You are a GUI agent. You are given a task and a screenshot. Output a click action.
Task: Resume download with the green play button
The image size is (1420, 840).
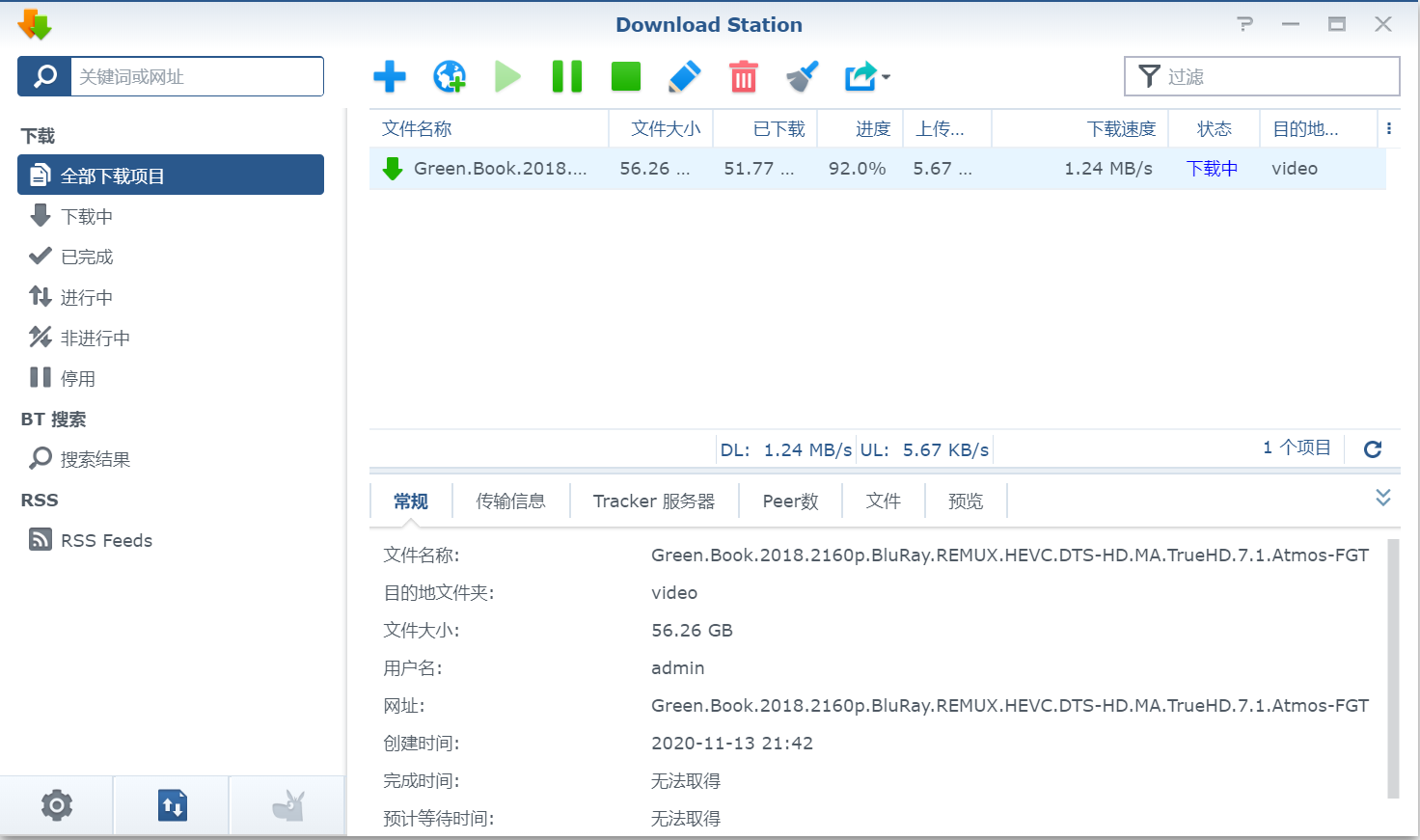507,76
